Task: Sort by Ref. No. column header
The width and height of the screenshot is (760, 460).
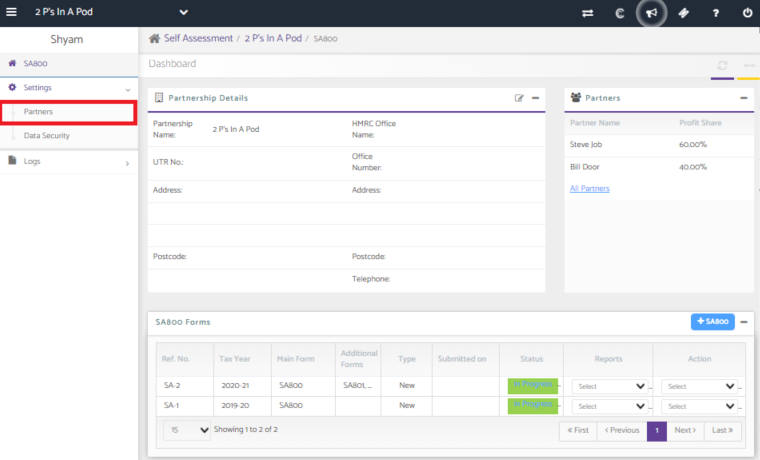Action: 185,359
